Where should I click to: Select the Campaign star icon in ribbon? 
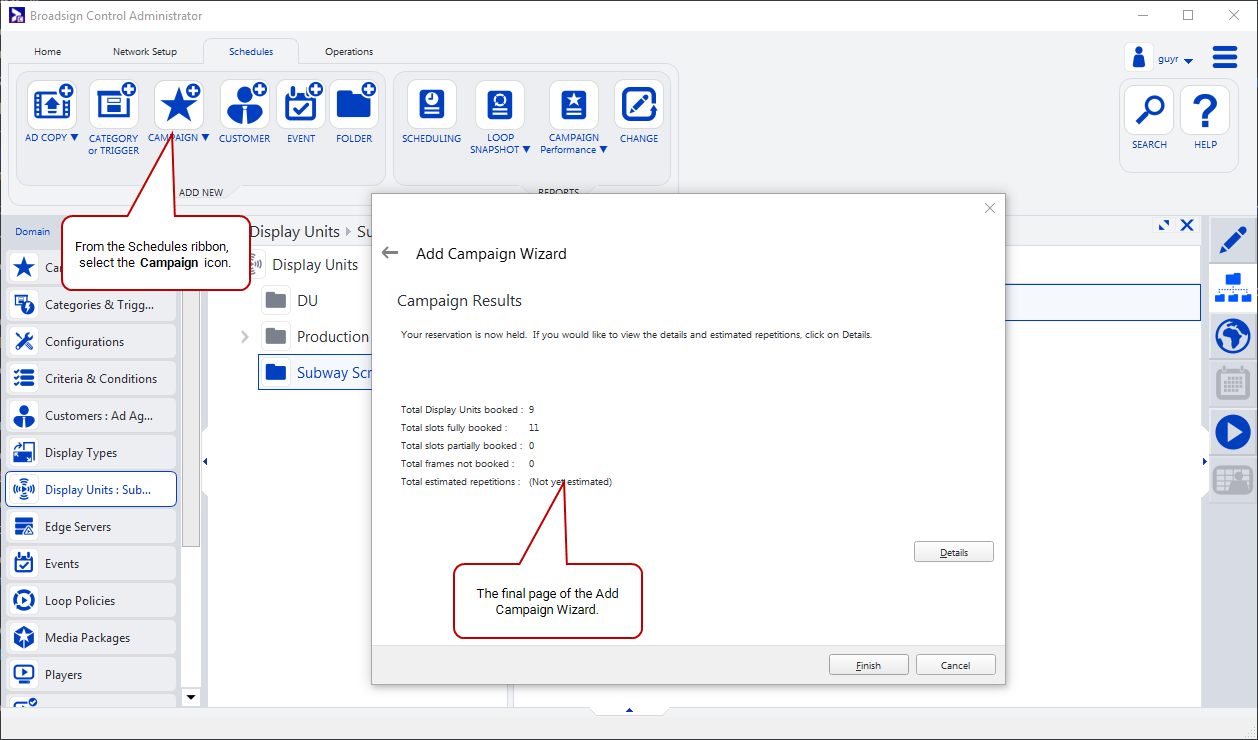pos(179,105)
